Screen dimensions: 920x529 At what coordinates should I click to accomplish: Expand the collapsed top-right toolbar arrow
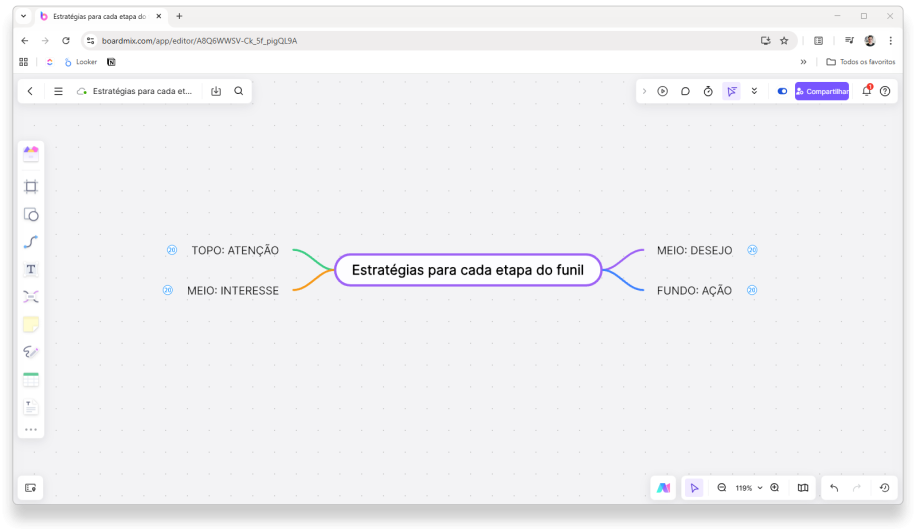click(644, 91)
